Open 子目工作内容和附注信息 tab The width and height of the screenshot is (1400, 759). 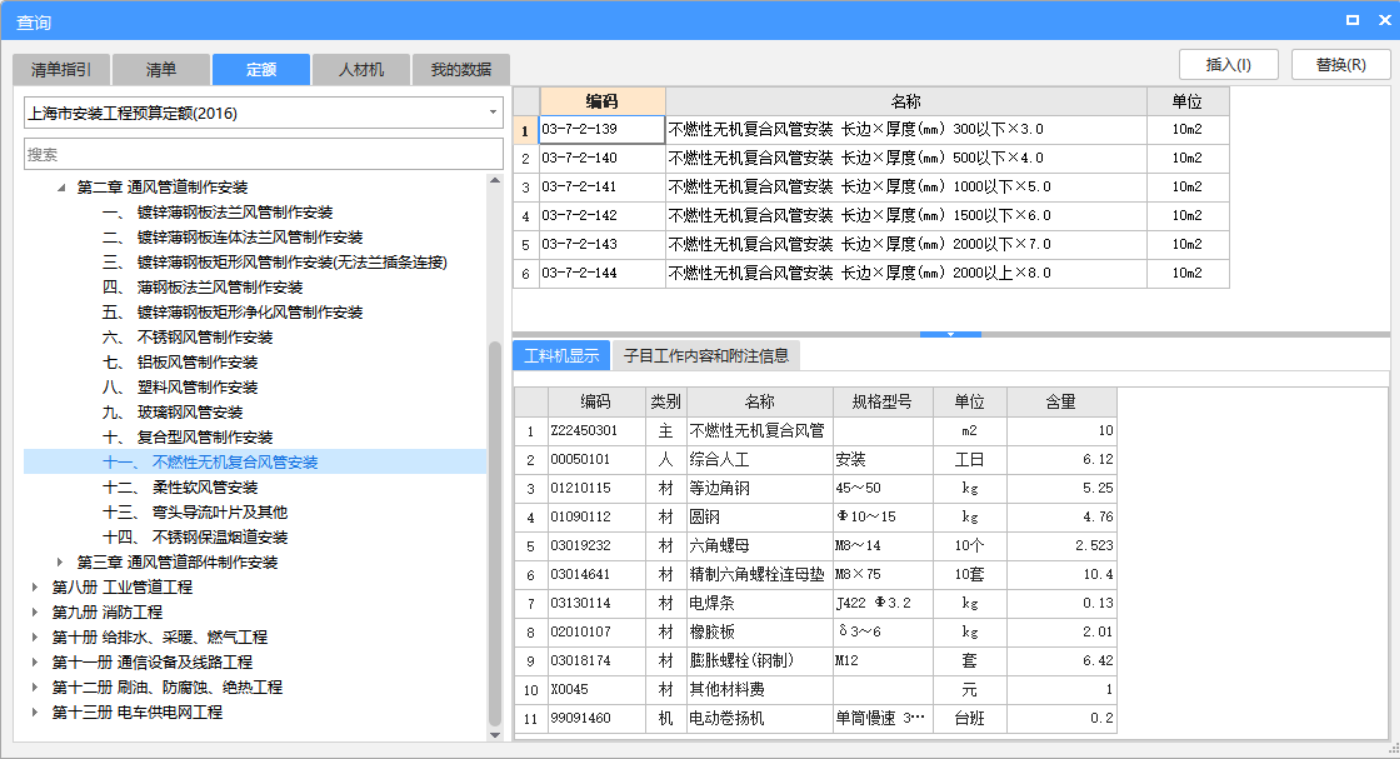706,355
